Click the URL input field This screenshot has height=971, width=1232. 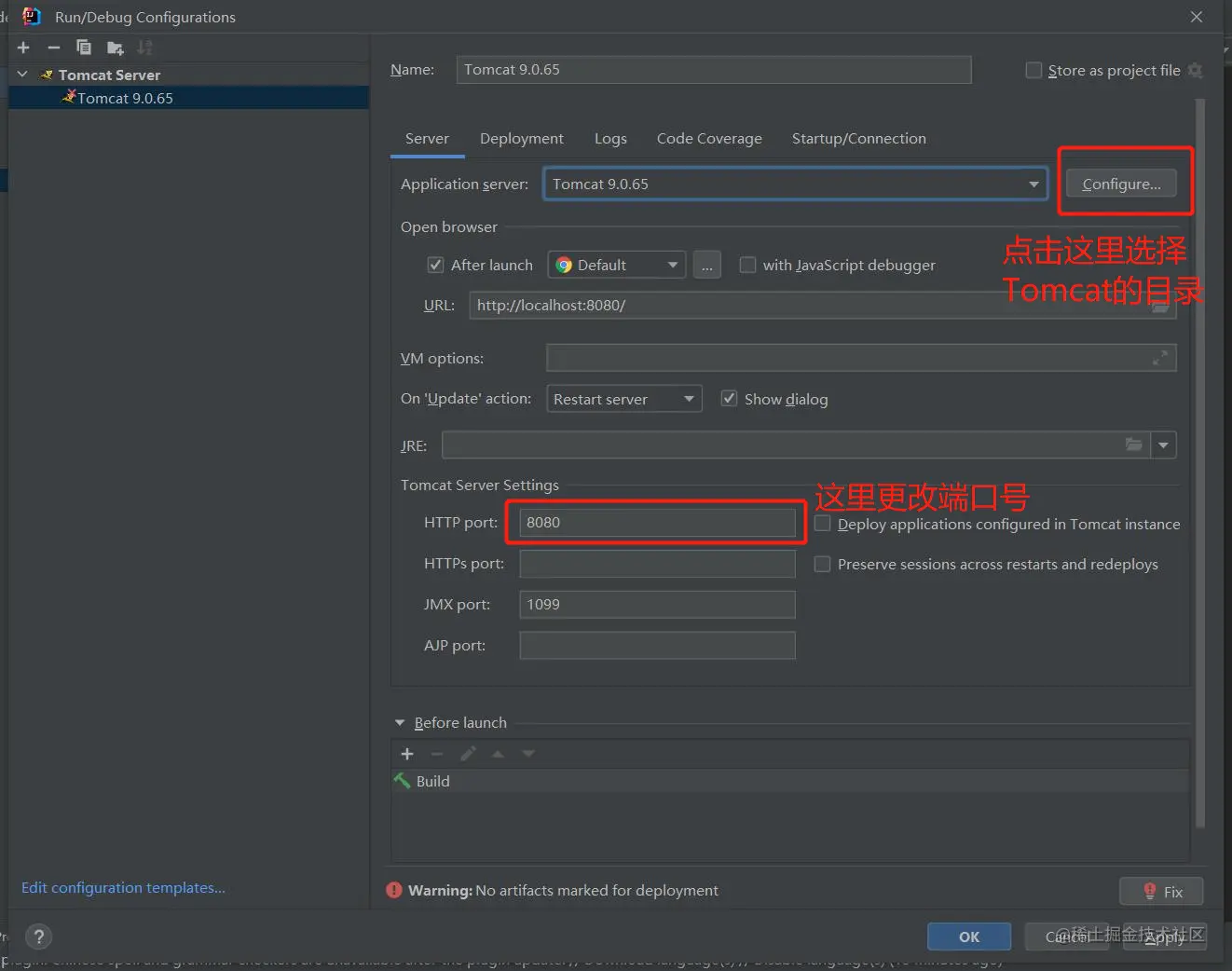pos(823,306)
